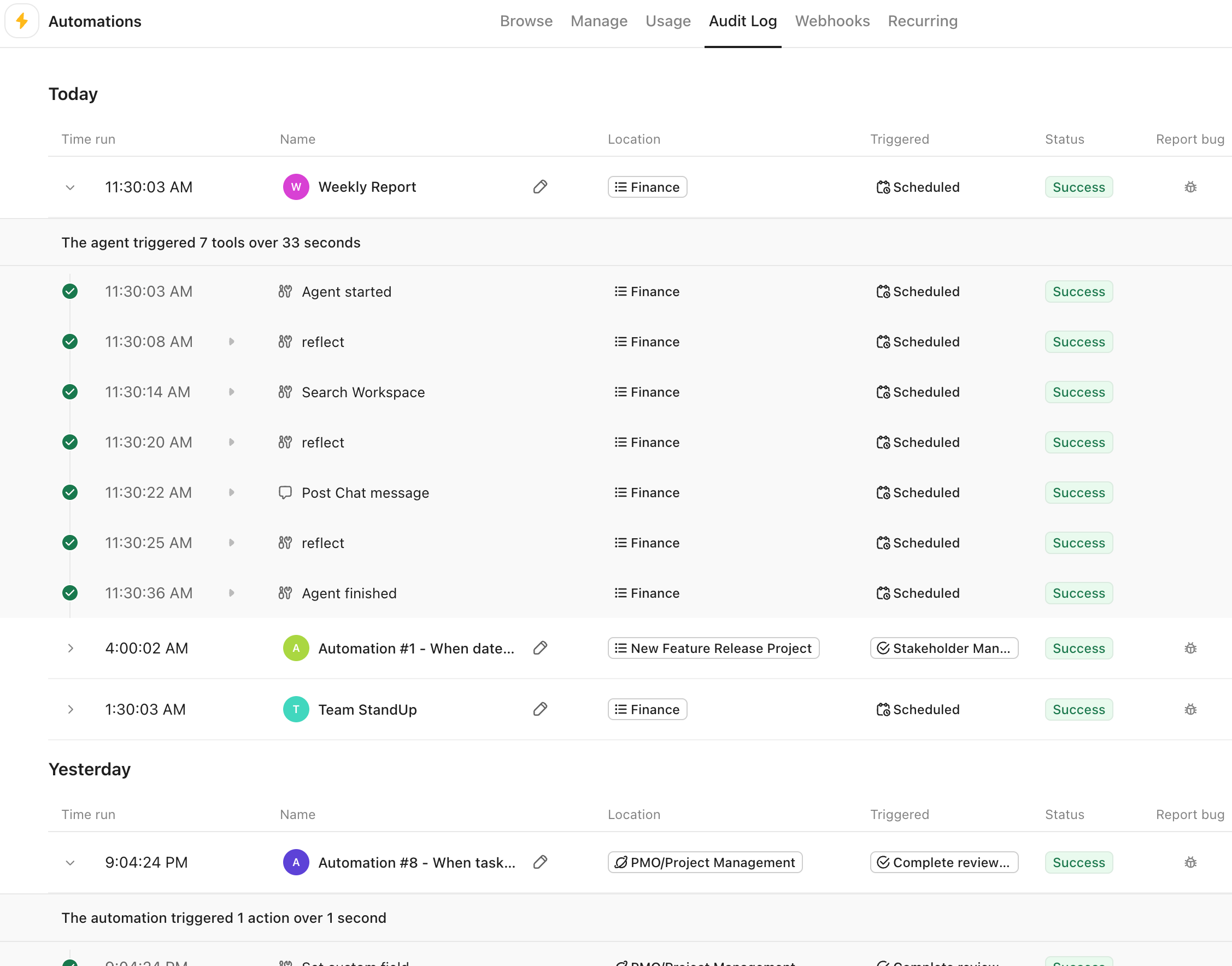
Task: Open the New Feature Release Project location link
Action: tap(713, 648)
